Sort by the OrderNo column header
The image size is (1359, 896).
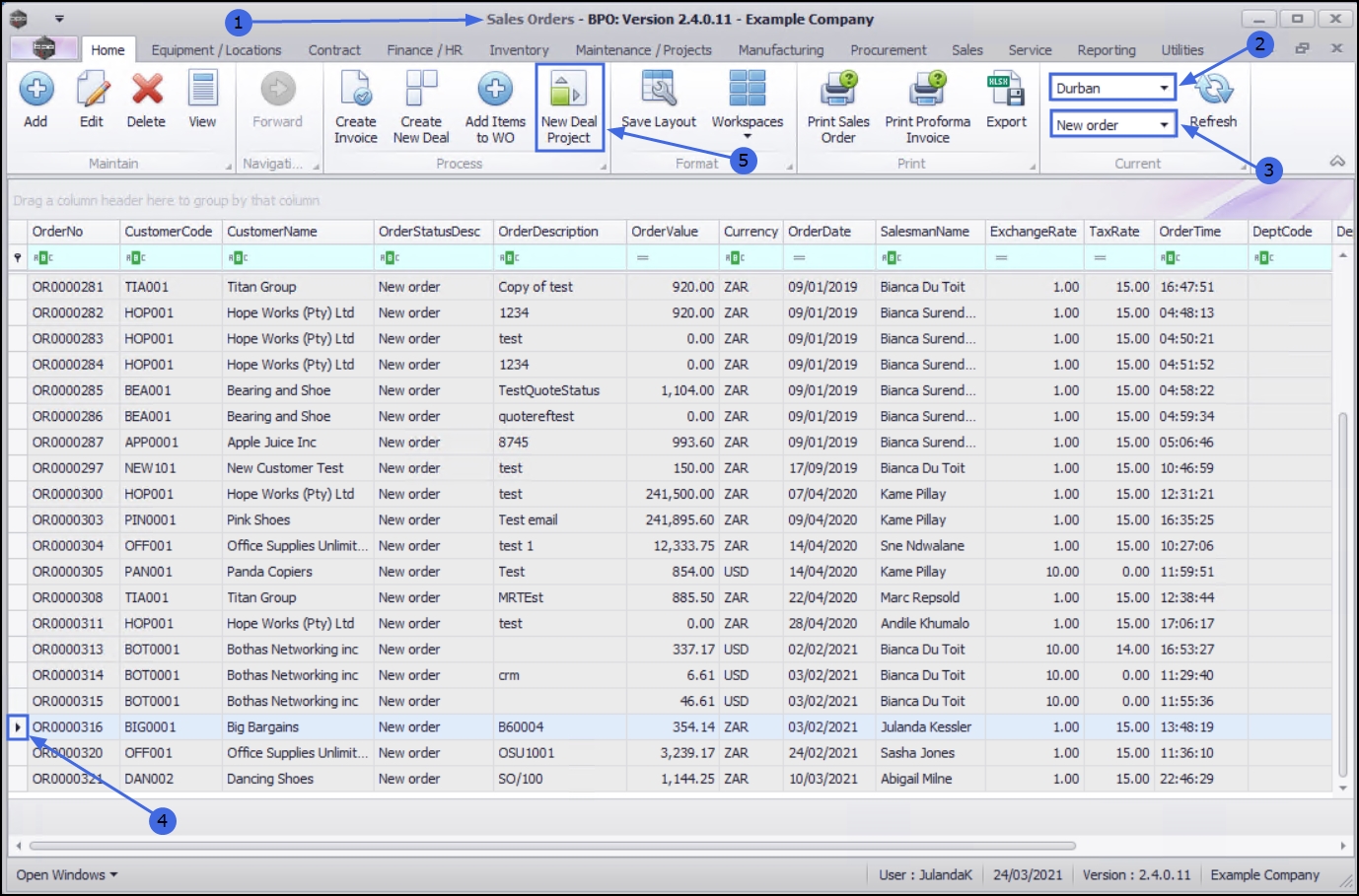pos(74,232)
